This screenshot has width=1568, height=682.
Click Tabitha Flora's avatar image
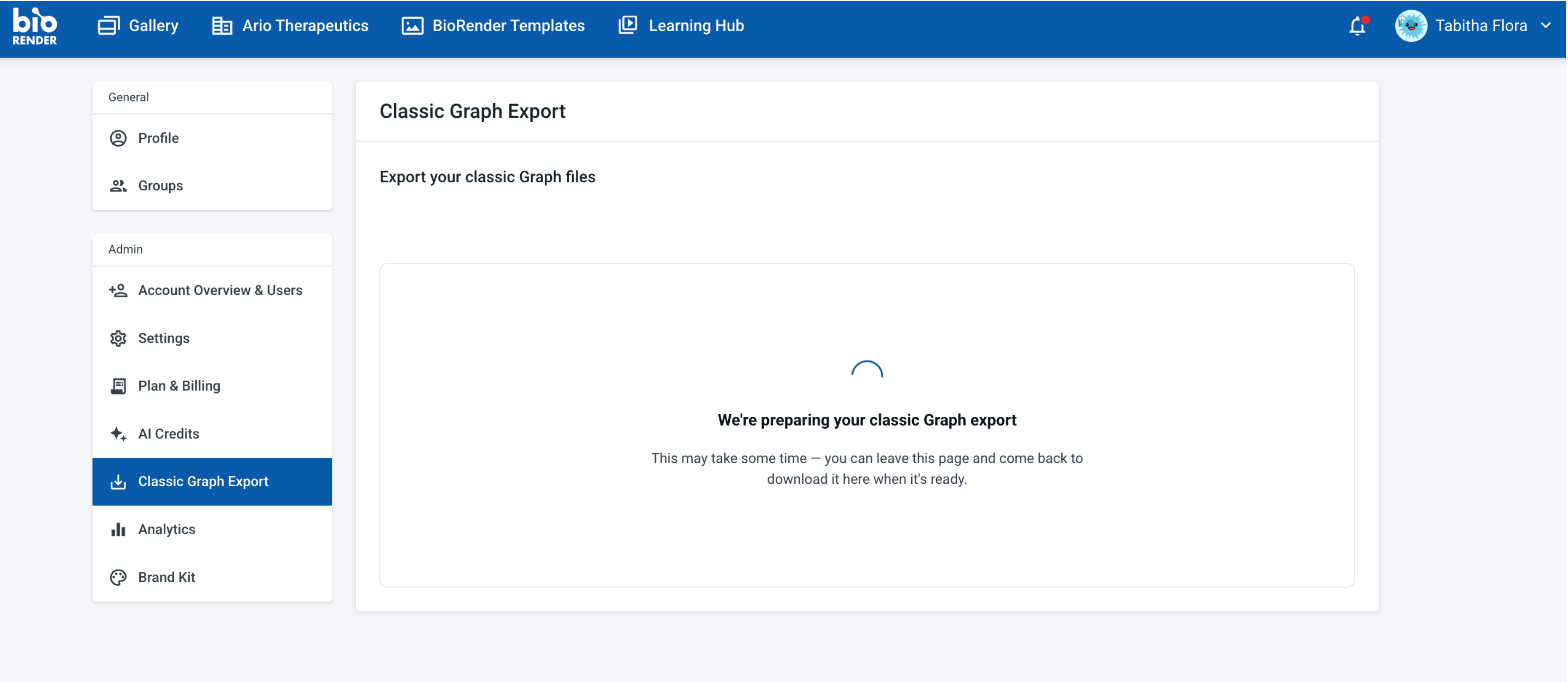(1410, 26)
